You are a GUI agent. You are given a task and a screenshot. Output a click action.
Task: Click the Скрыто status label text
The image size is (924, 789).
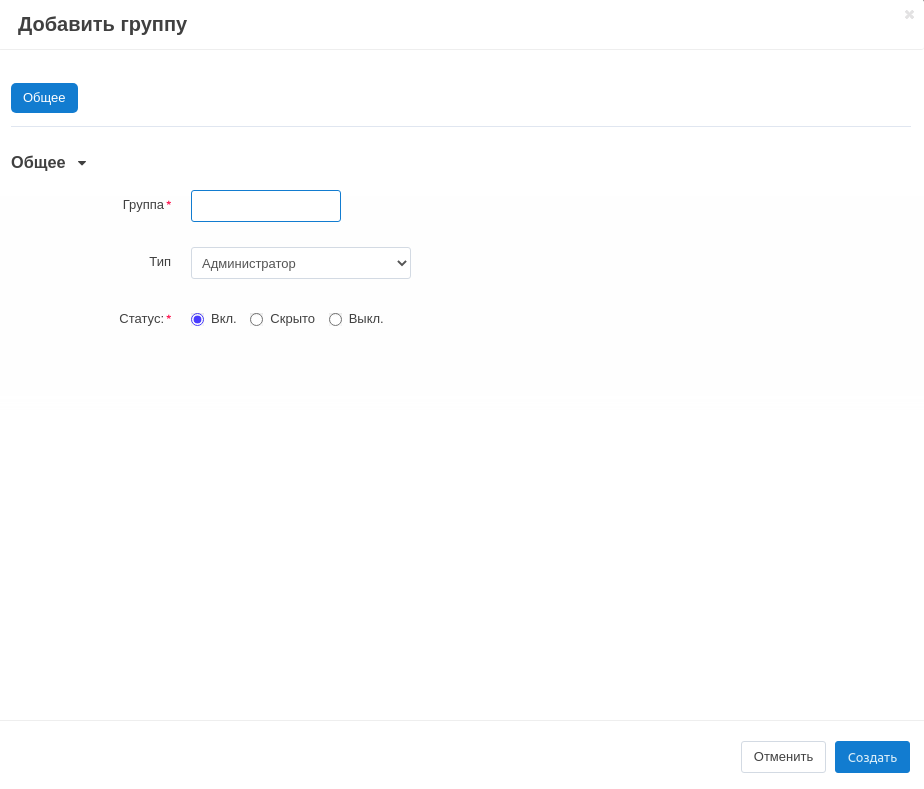coord(292,319)
